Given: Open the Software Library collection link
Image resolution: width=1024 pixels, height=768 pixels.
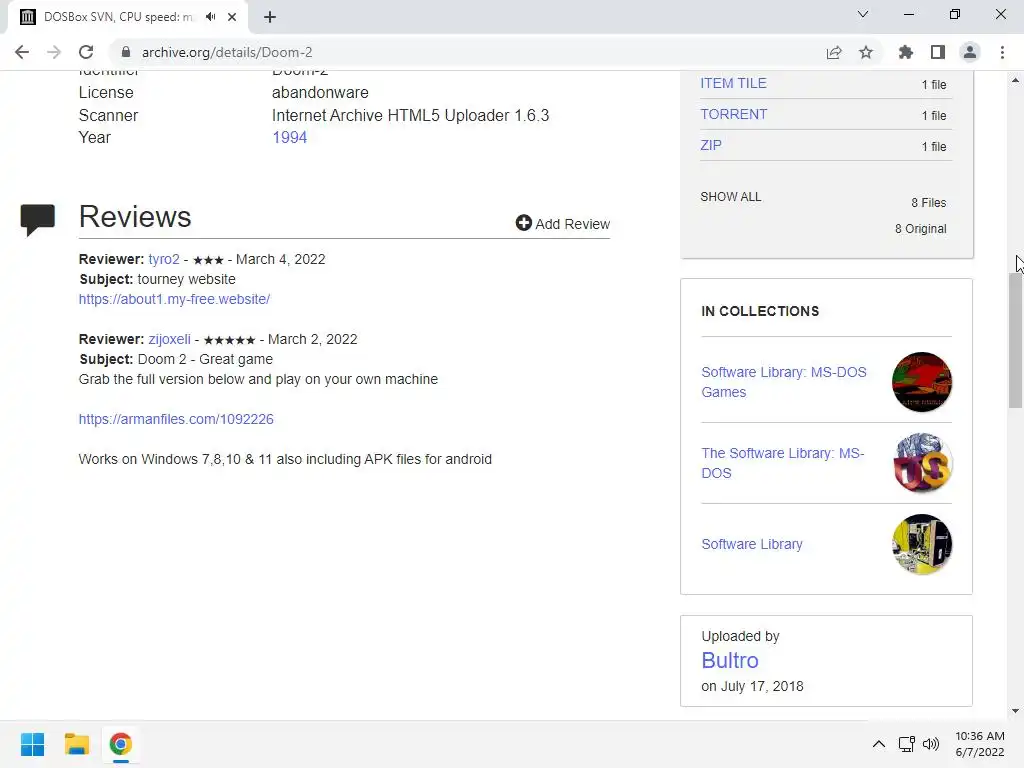Looking at the screenshot, I should (752, 544).
